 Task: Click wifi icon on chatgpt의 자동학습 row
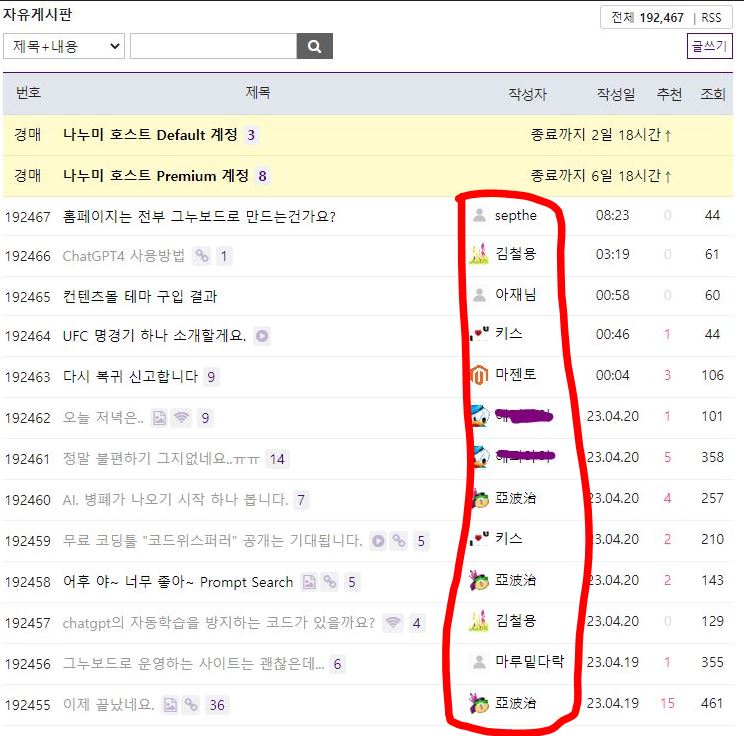tap(393, 623)
